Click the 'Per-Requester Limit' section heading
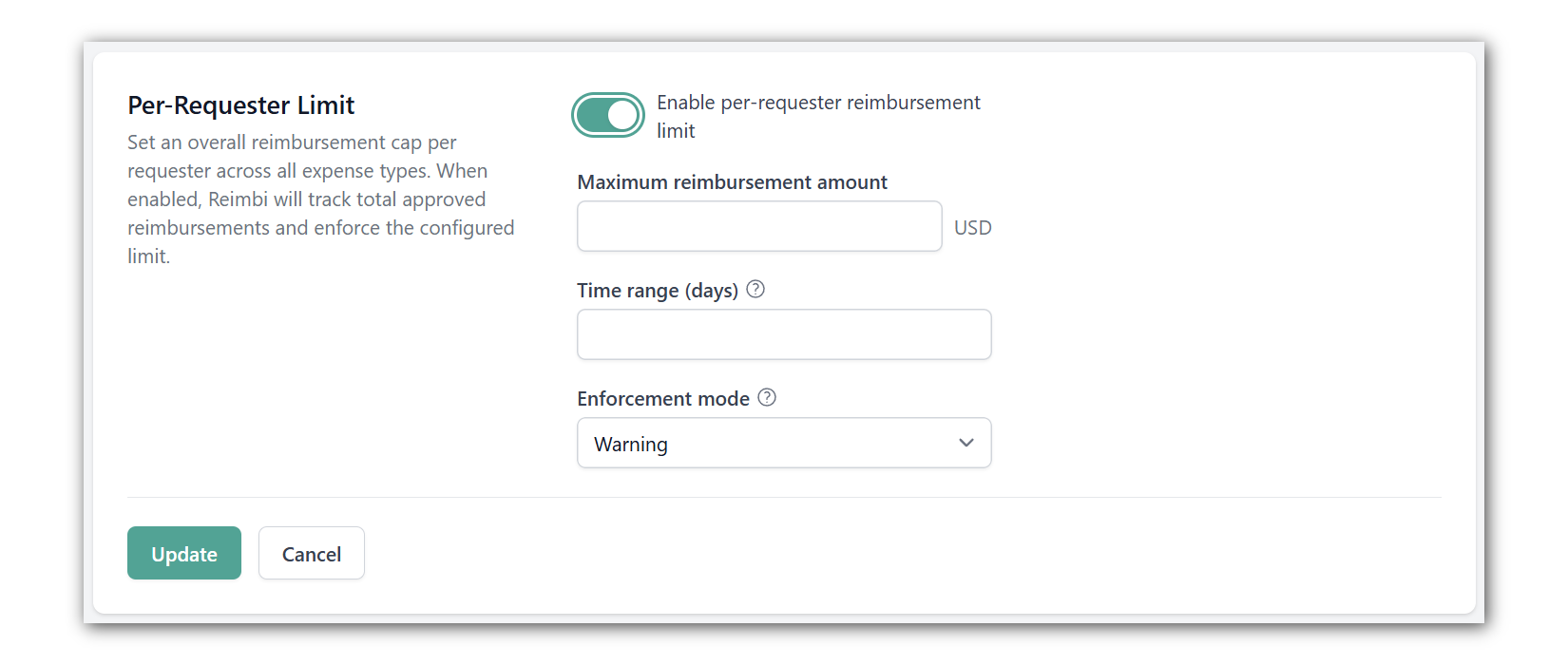Screen dimensions: 1568x665 tap(241, 104)
